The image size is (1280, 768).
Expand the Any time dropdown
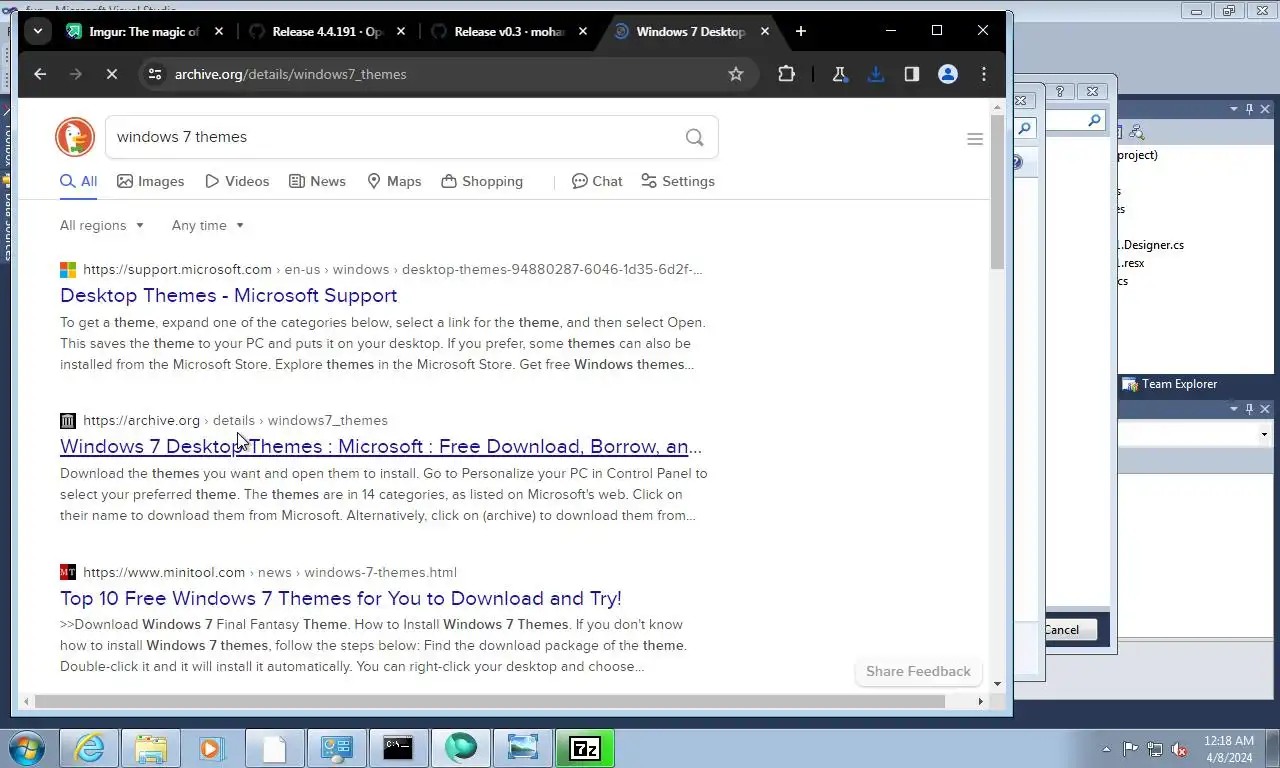click(208, 225)
